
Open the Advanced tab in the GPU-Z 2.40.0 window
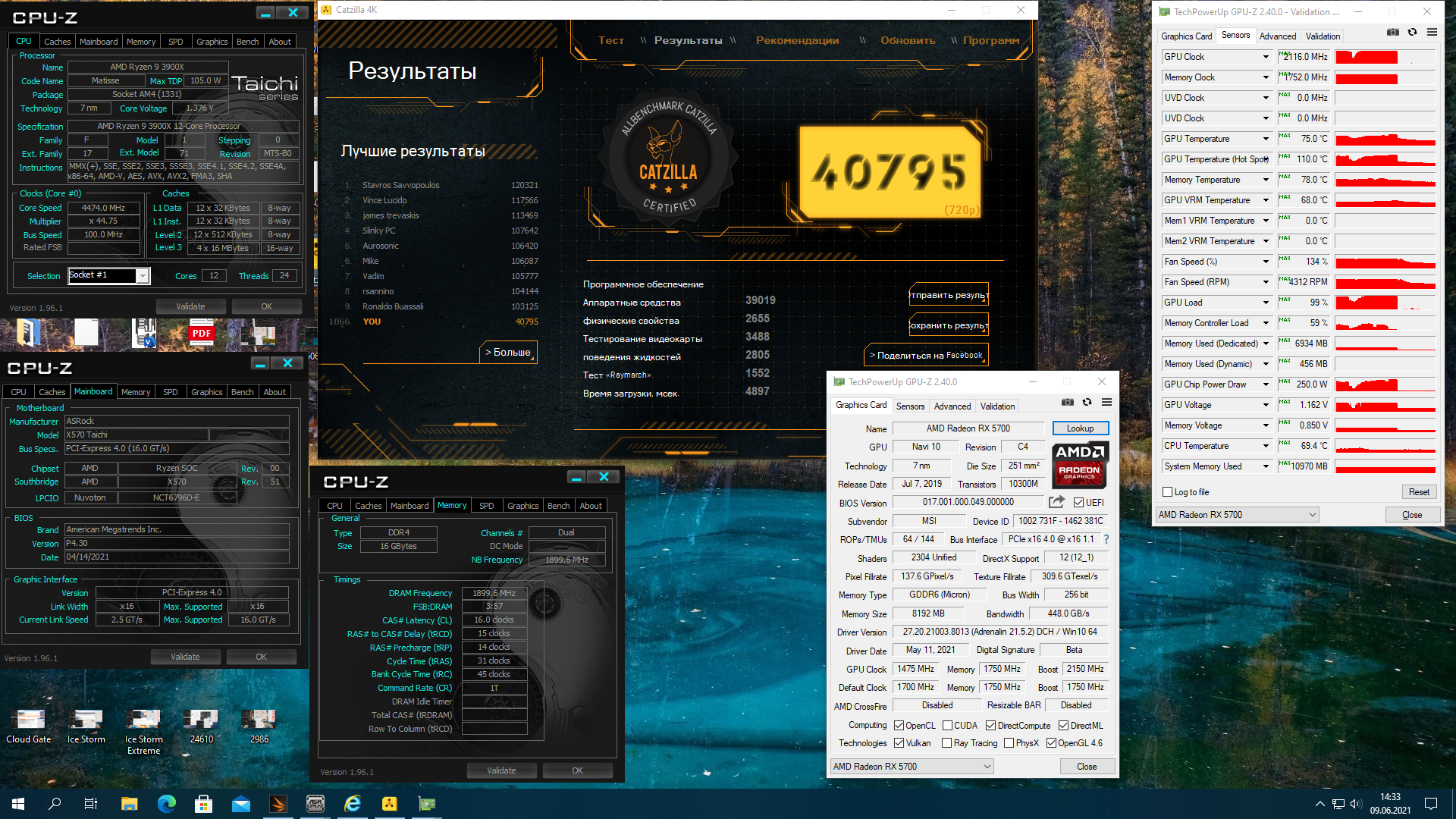952,406
